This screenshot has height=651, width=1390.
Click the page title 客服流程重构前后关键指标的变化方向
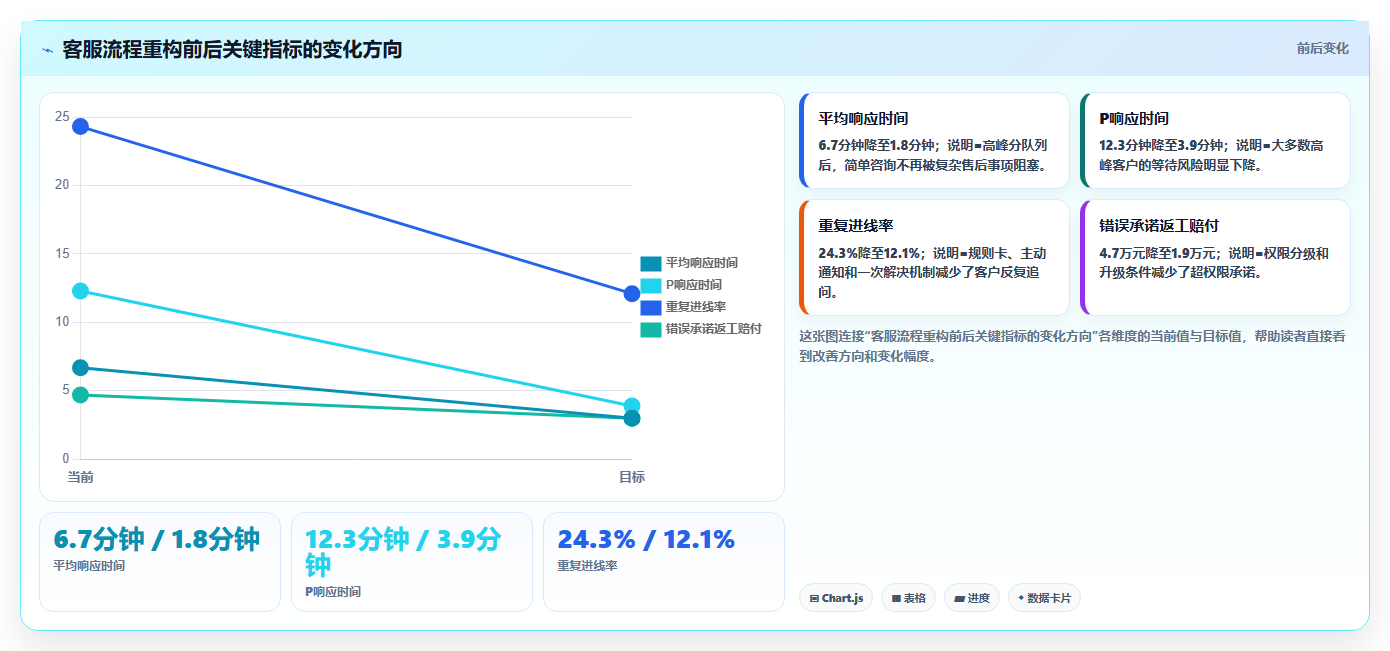[x=232, y=49]
